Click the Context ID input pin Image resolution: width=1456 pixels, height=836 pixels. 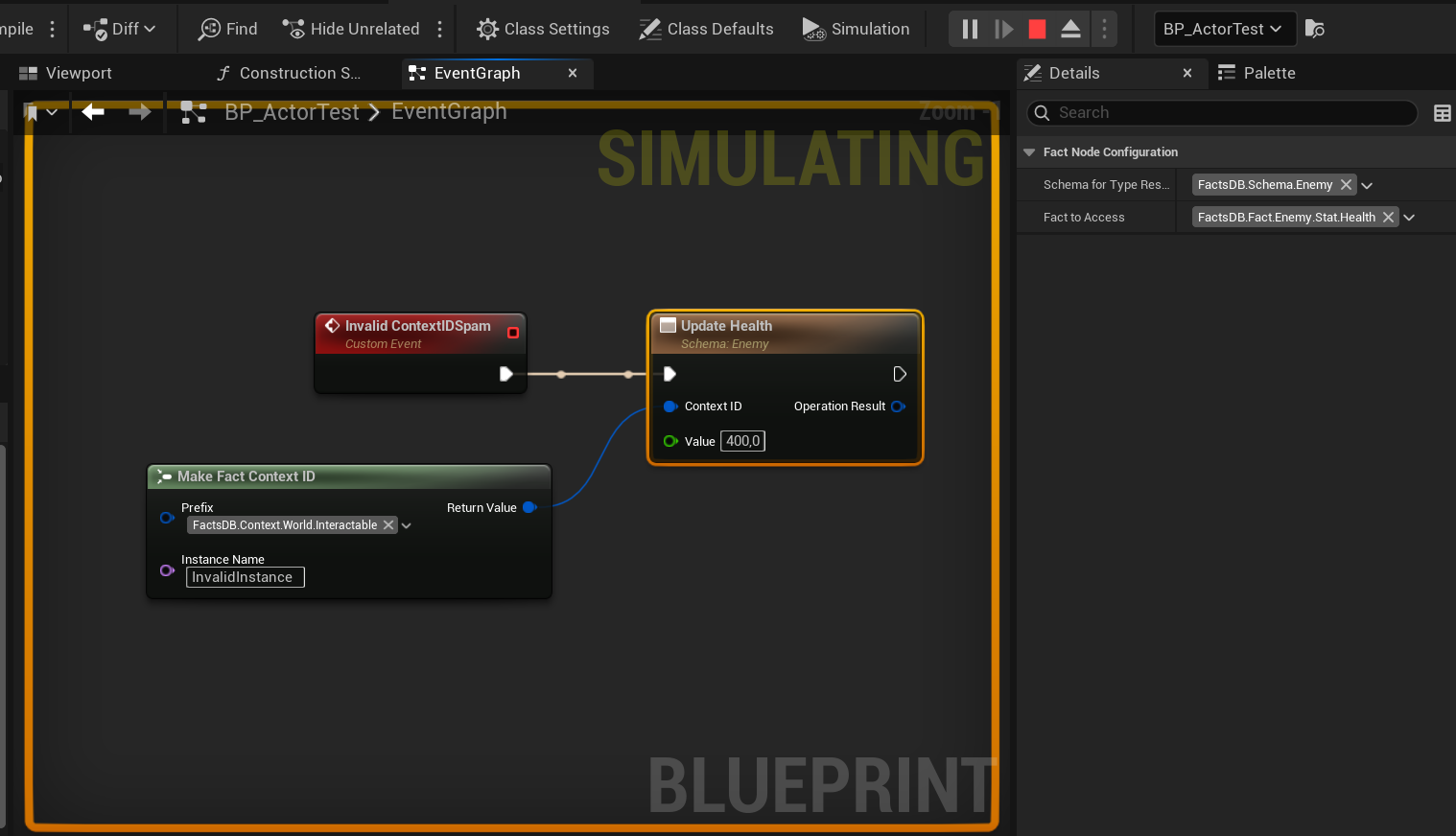pyautogui.click(x=670, y=406)
